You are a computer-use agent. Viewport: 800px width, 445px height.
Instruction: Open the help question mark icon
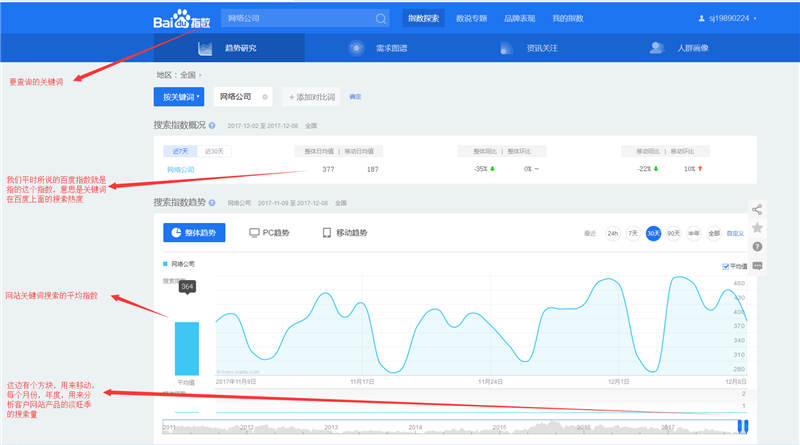point(757,246)
